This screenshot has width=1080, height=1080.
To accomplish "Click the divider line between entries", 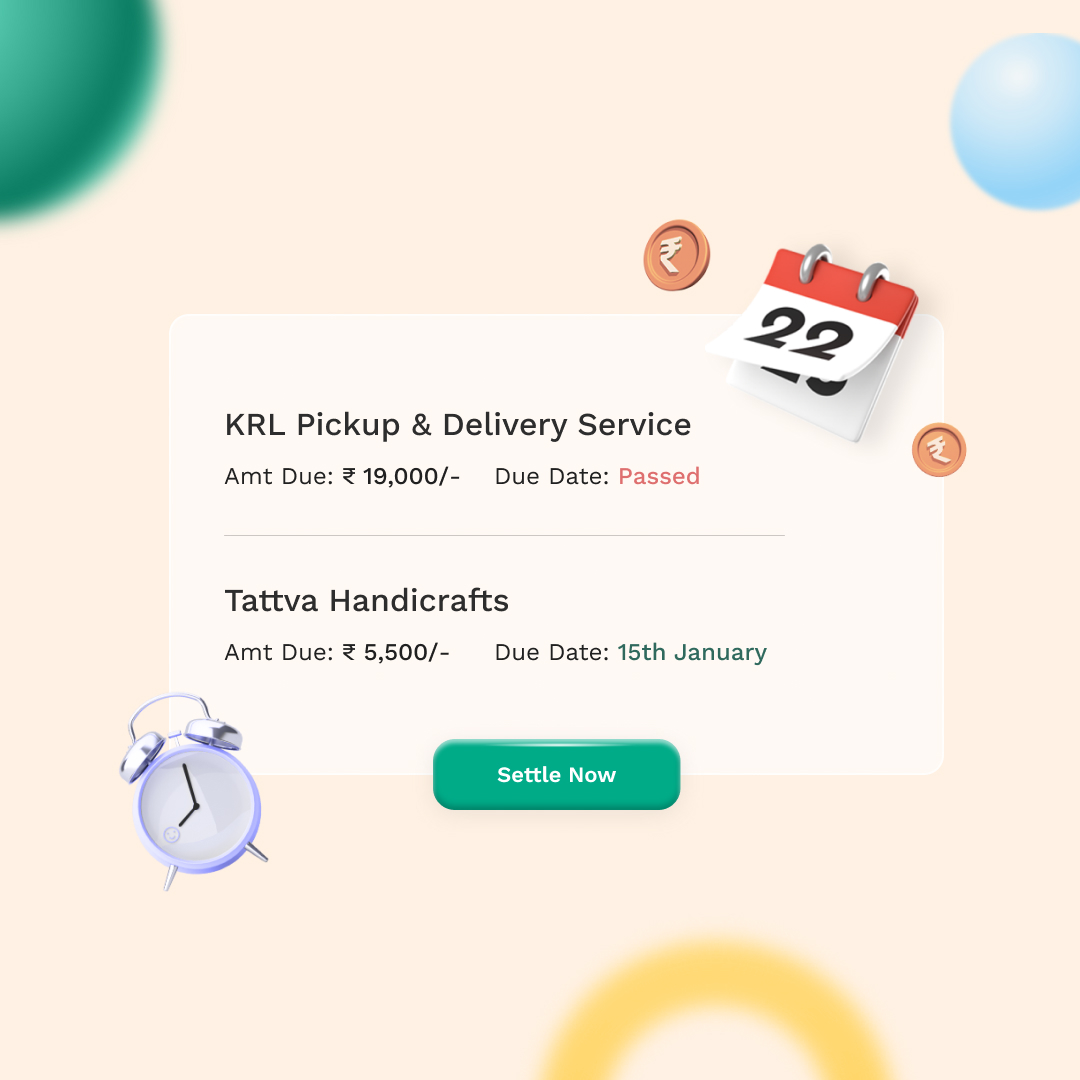I will pyautogui.click(x=504, y=535).
